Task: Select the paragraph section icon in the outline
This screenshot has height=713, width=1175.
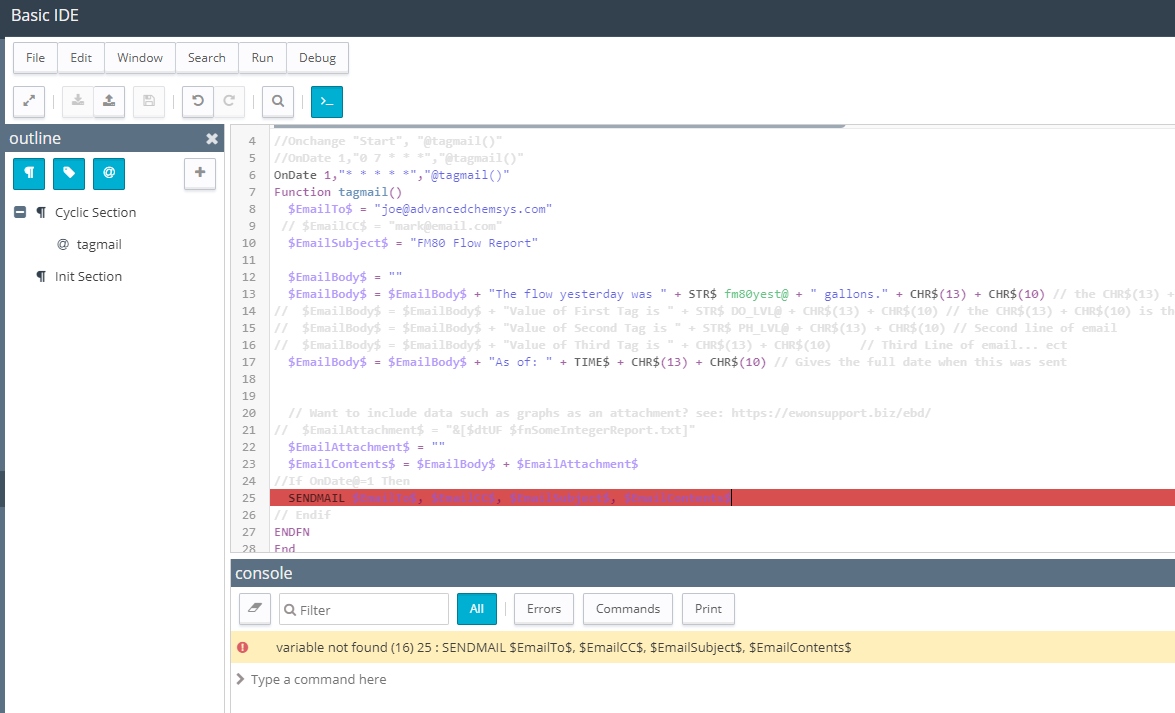Action: tap(28, 173)
